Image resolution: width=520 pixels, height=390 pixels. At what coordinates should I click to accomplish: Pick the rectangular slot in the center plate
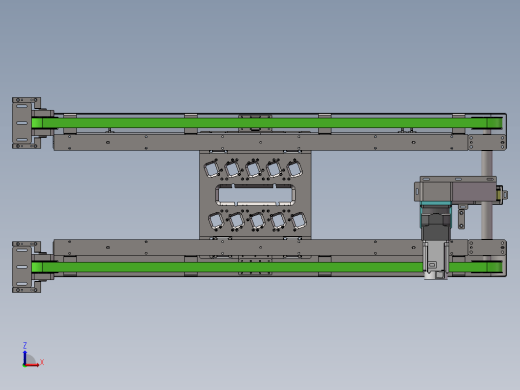[x=255, y=195]
